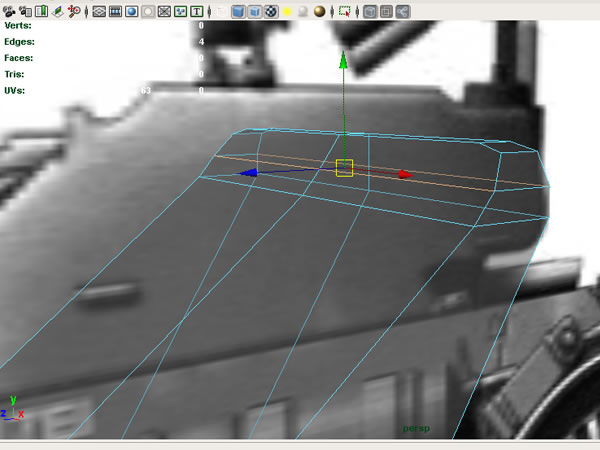This screenshot has width=600, height=450.
Task: Toggle the Field Chart icon
Action: 164,11
